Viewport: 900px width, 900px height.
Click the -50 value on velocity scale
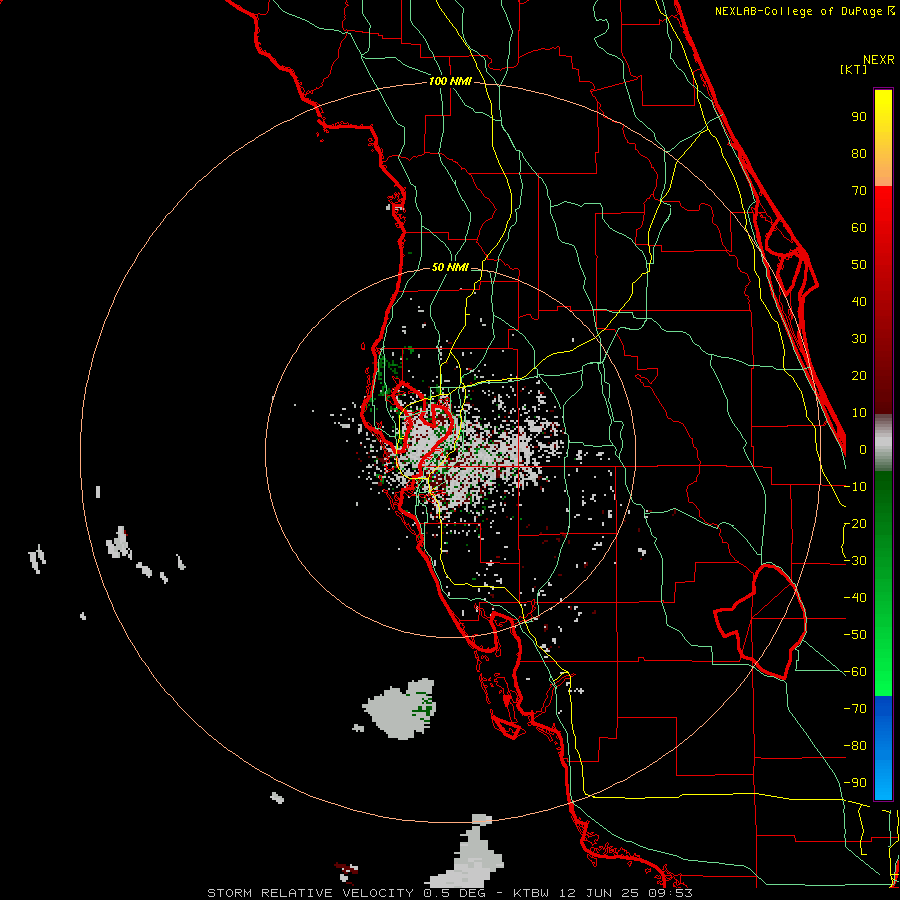855,634
